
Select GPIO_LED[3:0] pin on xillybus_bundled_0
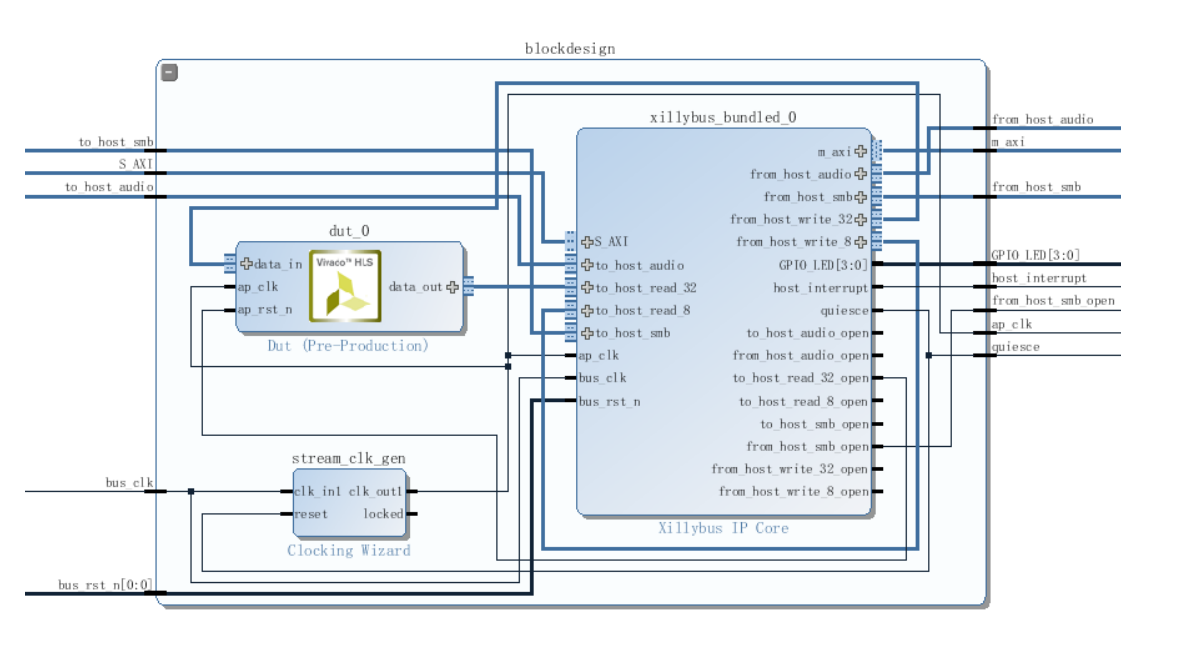point(824,265)
